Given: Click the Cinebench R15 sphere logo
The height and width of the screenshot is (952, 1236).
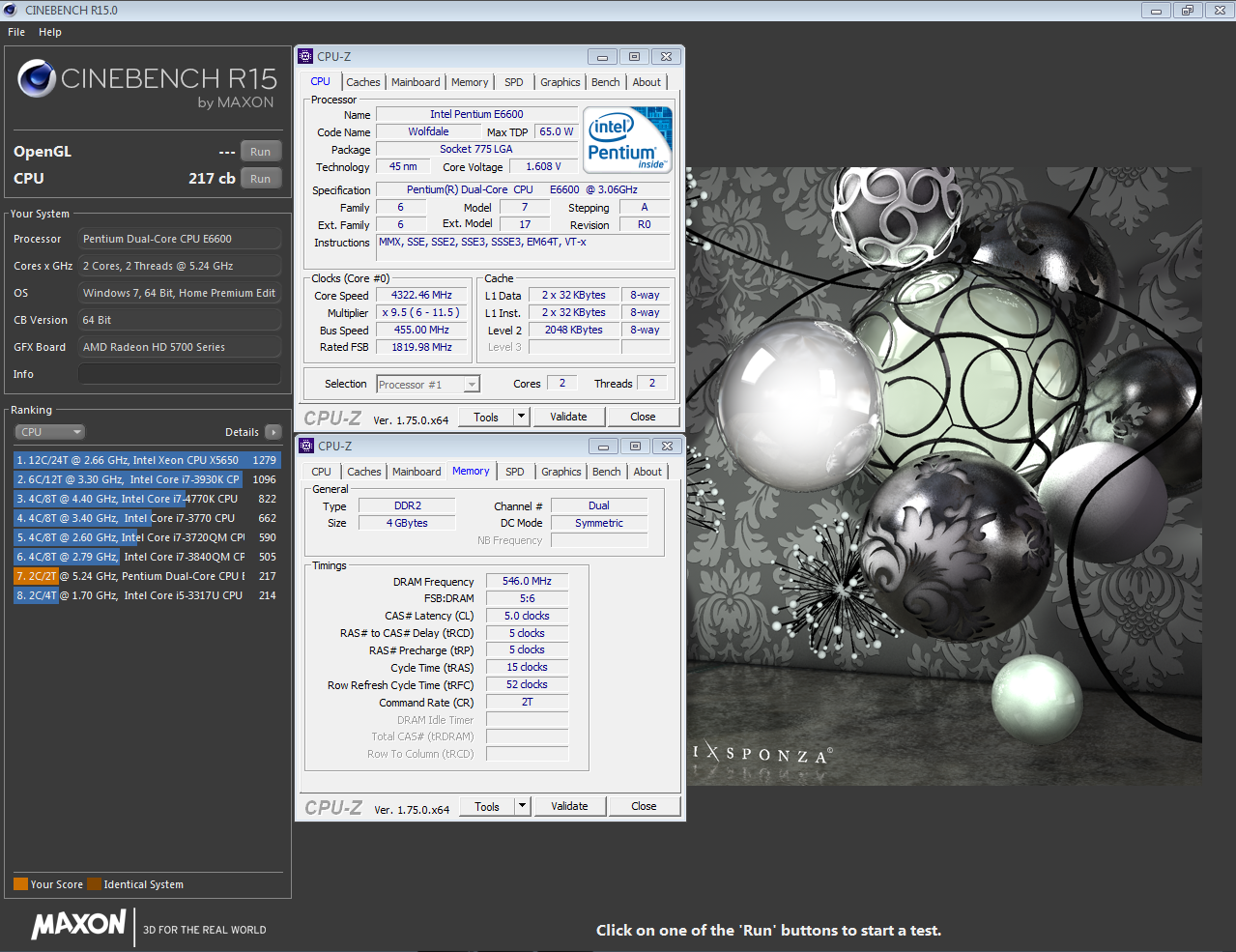Looking at the screenshot, I should [x=37, y=78].
